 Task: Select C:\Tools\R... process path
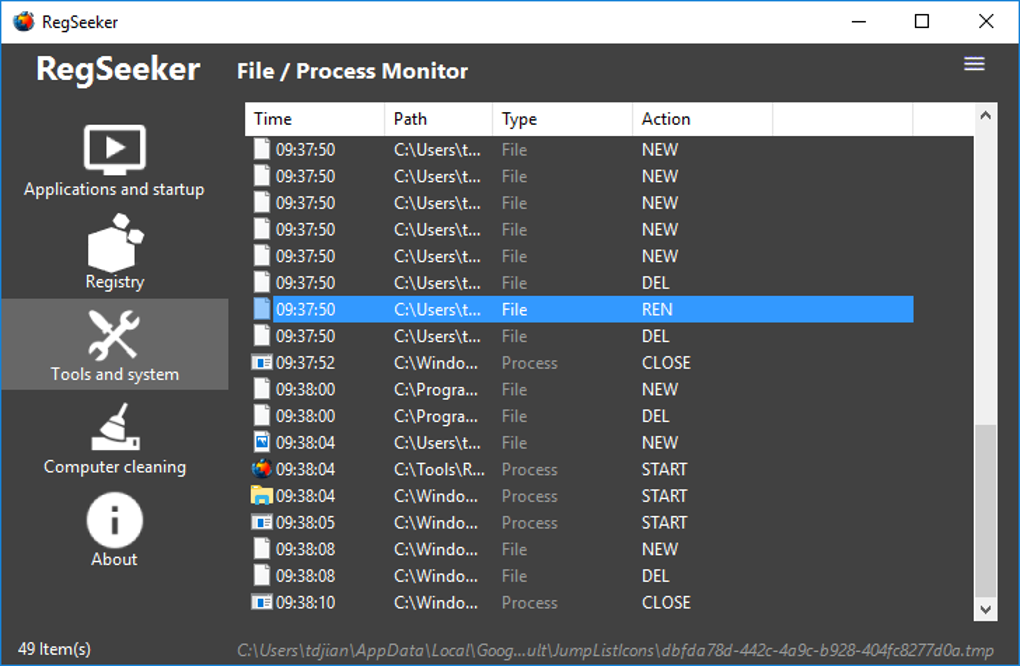pos(439,470)
